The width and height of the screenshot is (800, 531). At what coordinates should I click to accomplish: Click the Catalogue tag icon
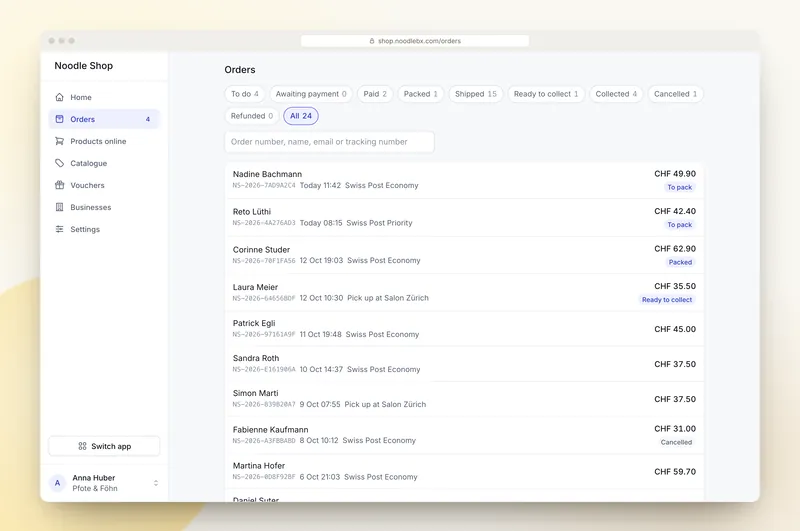pyautogui.click(x=60, y=163)
